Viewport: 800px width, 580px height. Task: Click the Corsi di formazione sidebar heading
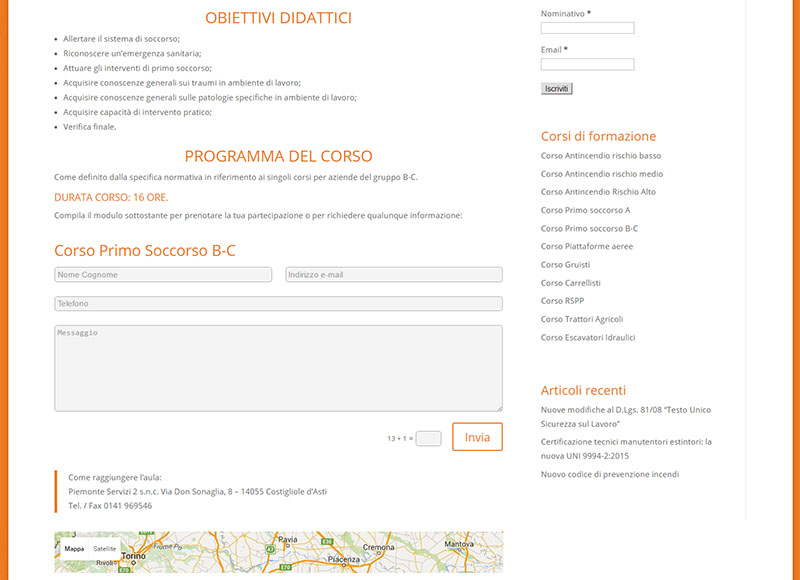598,136
